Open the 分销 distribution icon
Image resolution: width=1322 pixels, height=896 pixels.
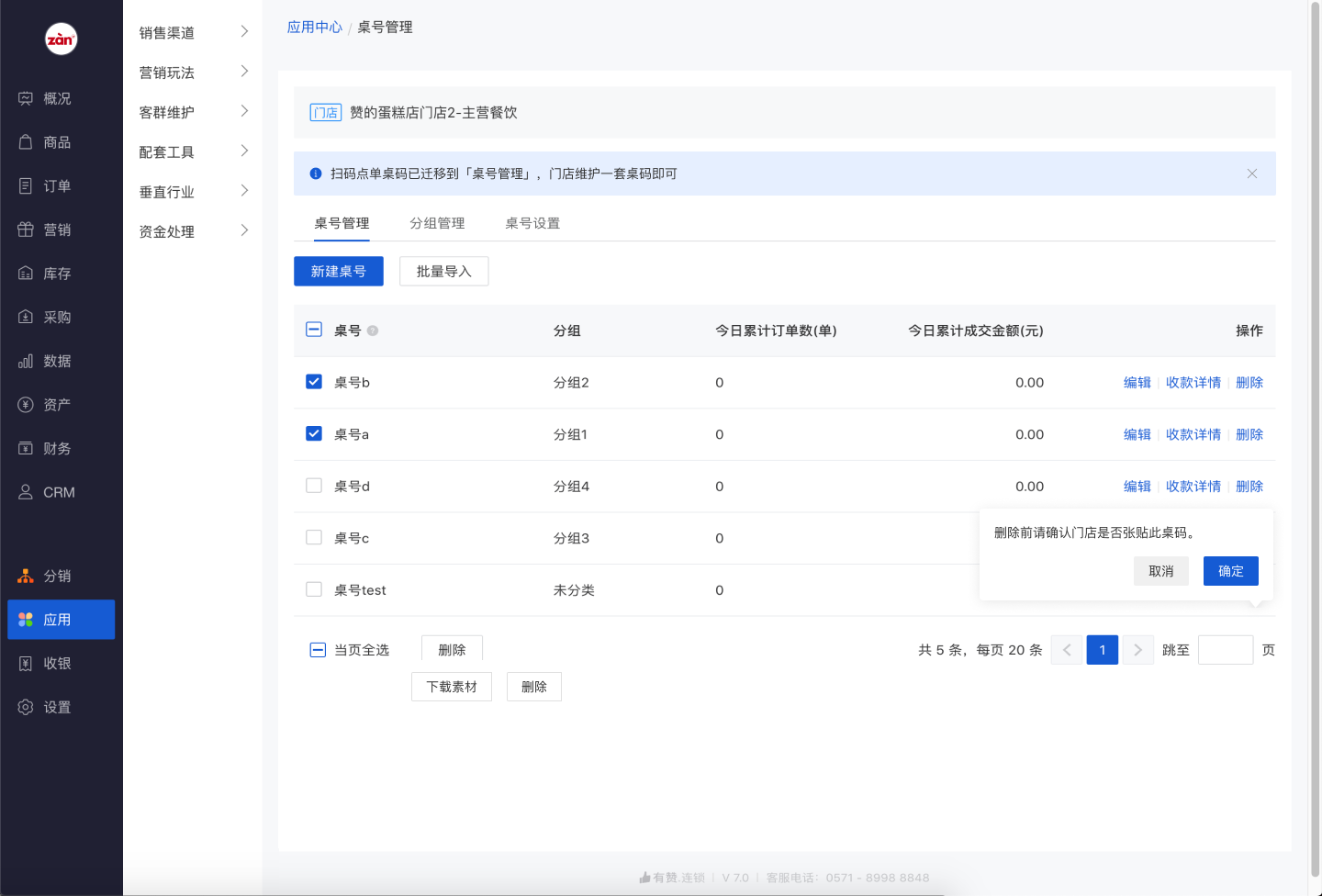(x=26, y=576)
